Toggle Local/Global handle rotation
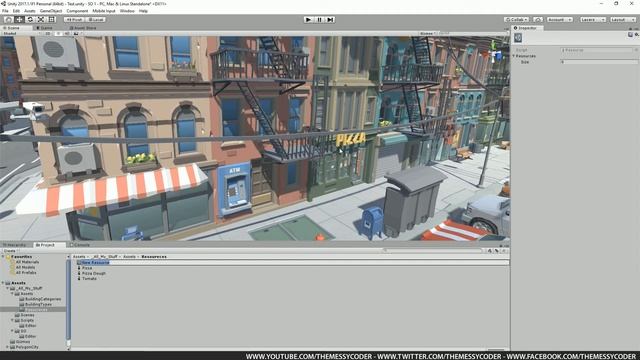The image size is (640, 360). (x=96, y=20)
